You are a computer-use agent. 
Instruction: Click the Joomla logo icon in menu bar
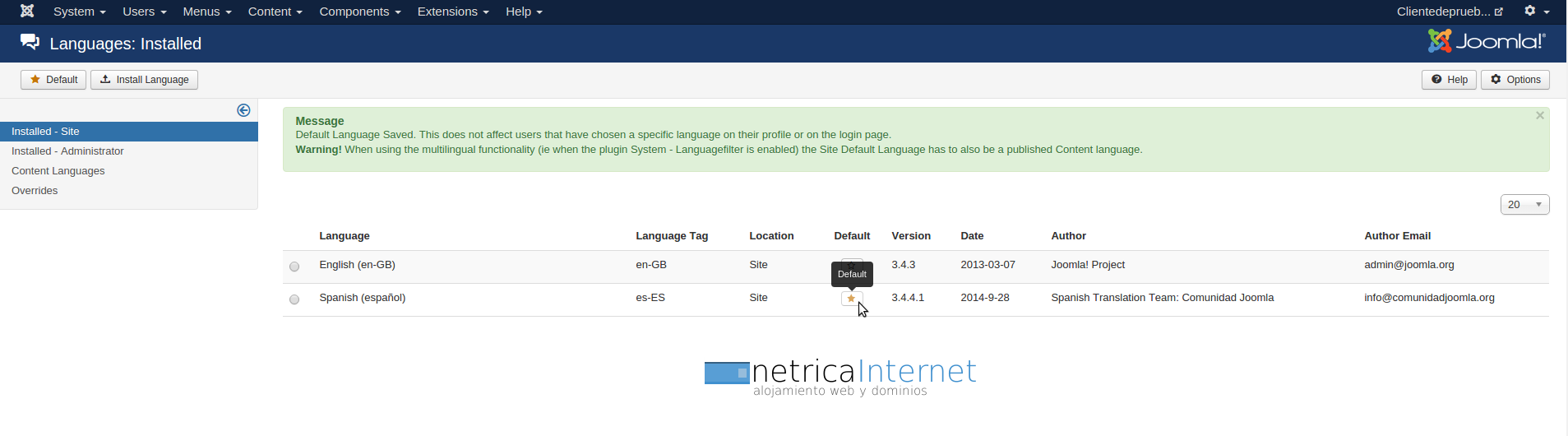point(27,12)
